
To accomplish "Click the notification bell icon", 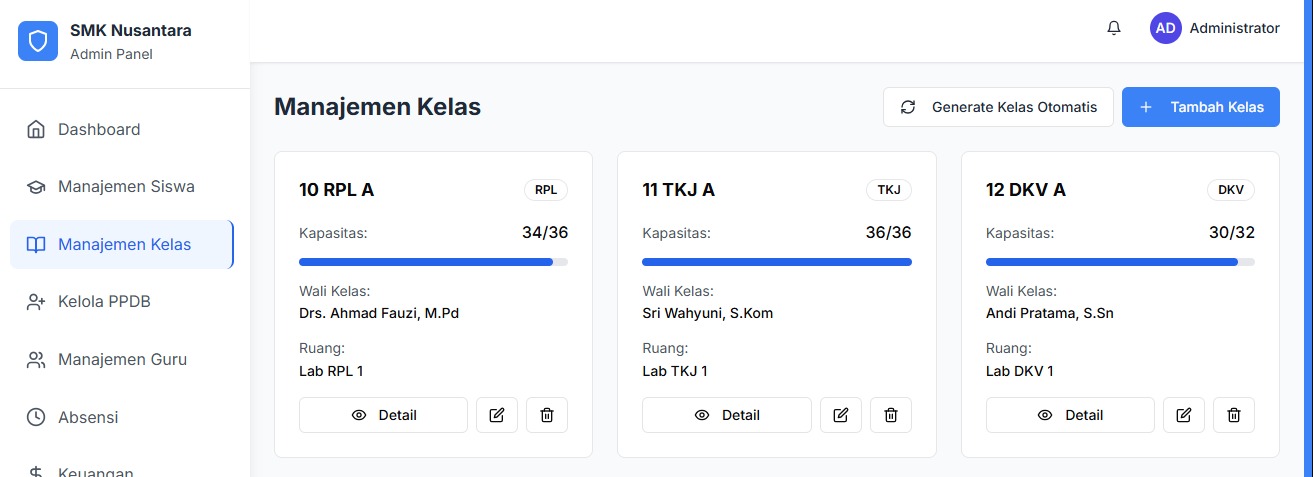I will tap(1114, 29).
